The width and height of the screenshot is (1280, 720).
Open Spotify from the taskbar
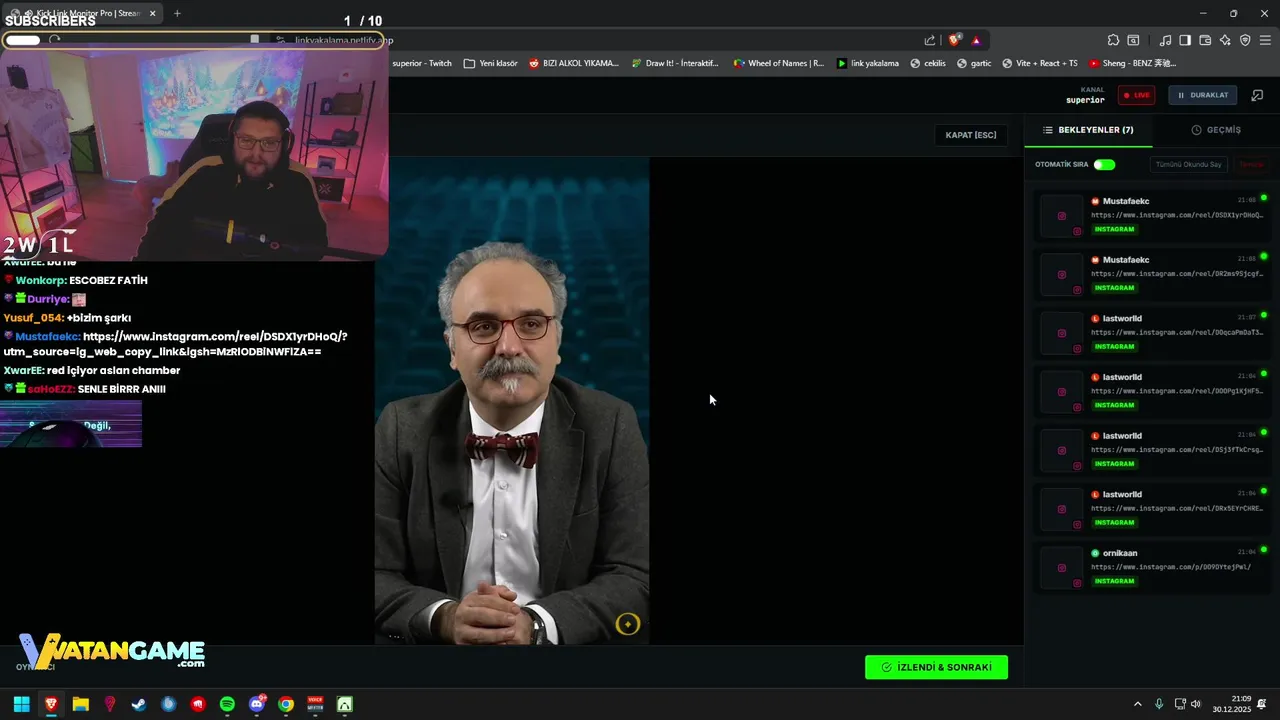pos(227,704)
